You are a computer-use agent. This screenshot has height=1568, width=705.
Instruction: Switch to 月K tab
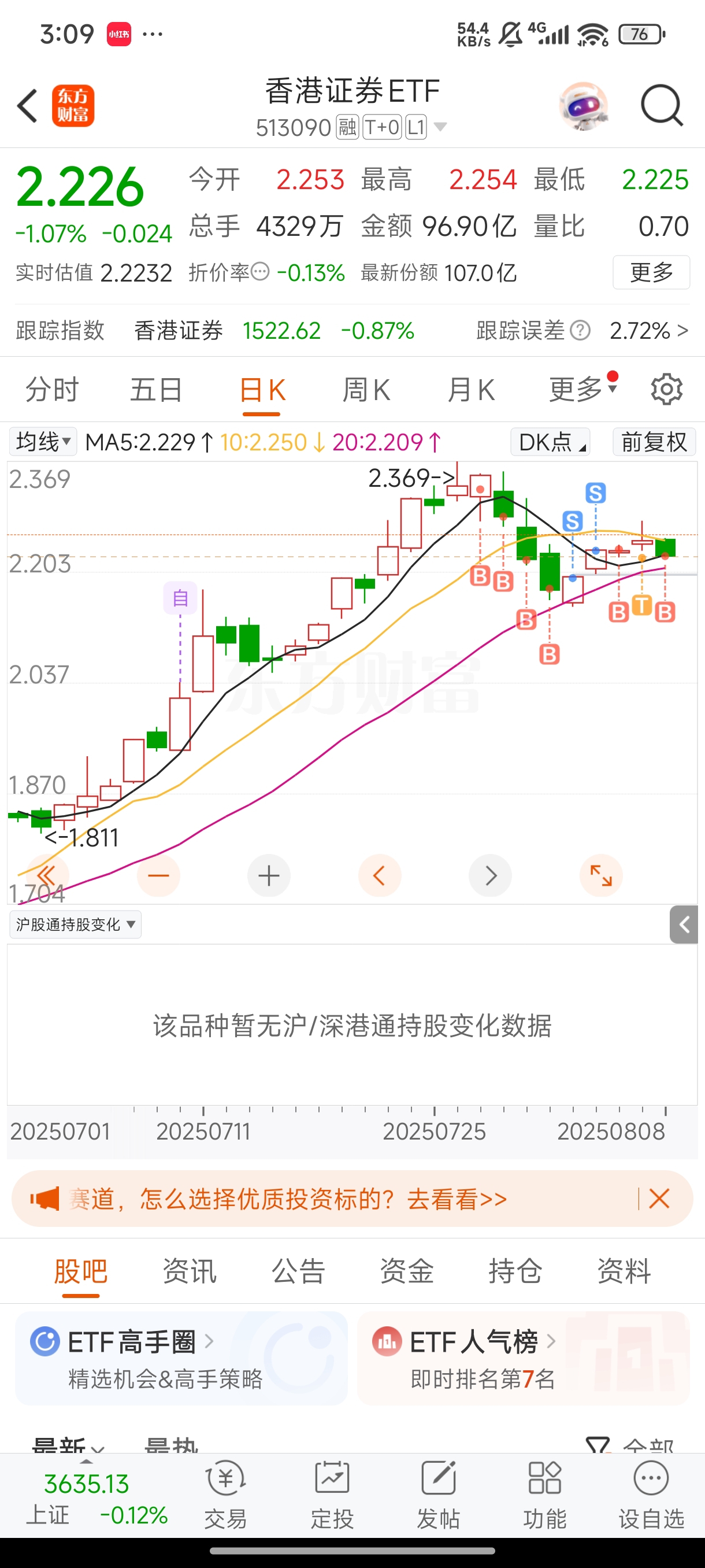471,389
